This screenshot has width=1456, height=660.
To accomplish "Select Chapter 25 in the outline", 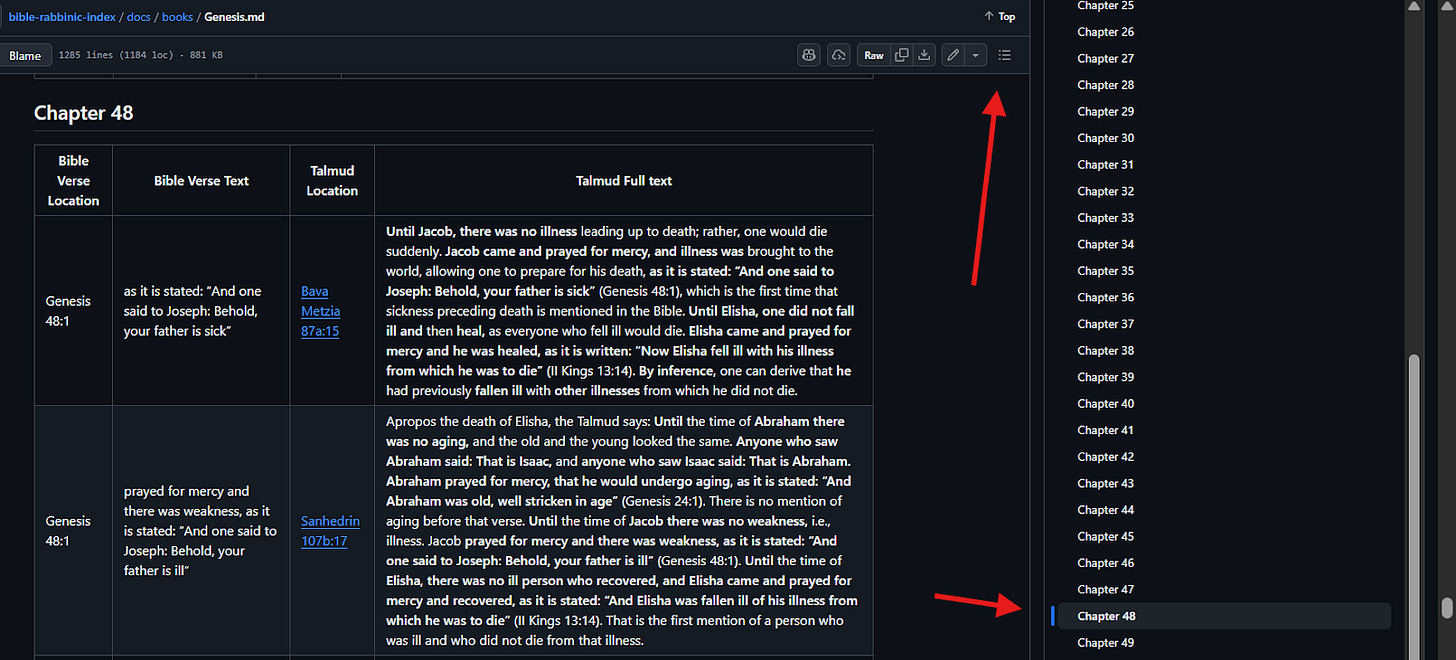I will [1105, 6].
